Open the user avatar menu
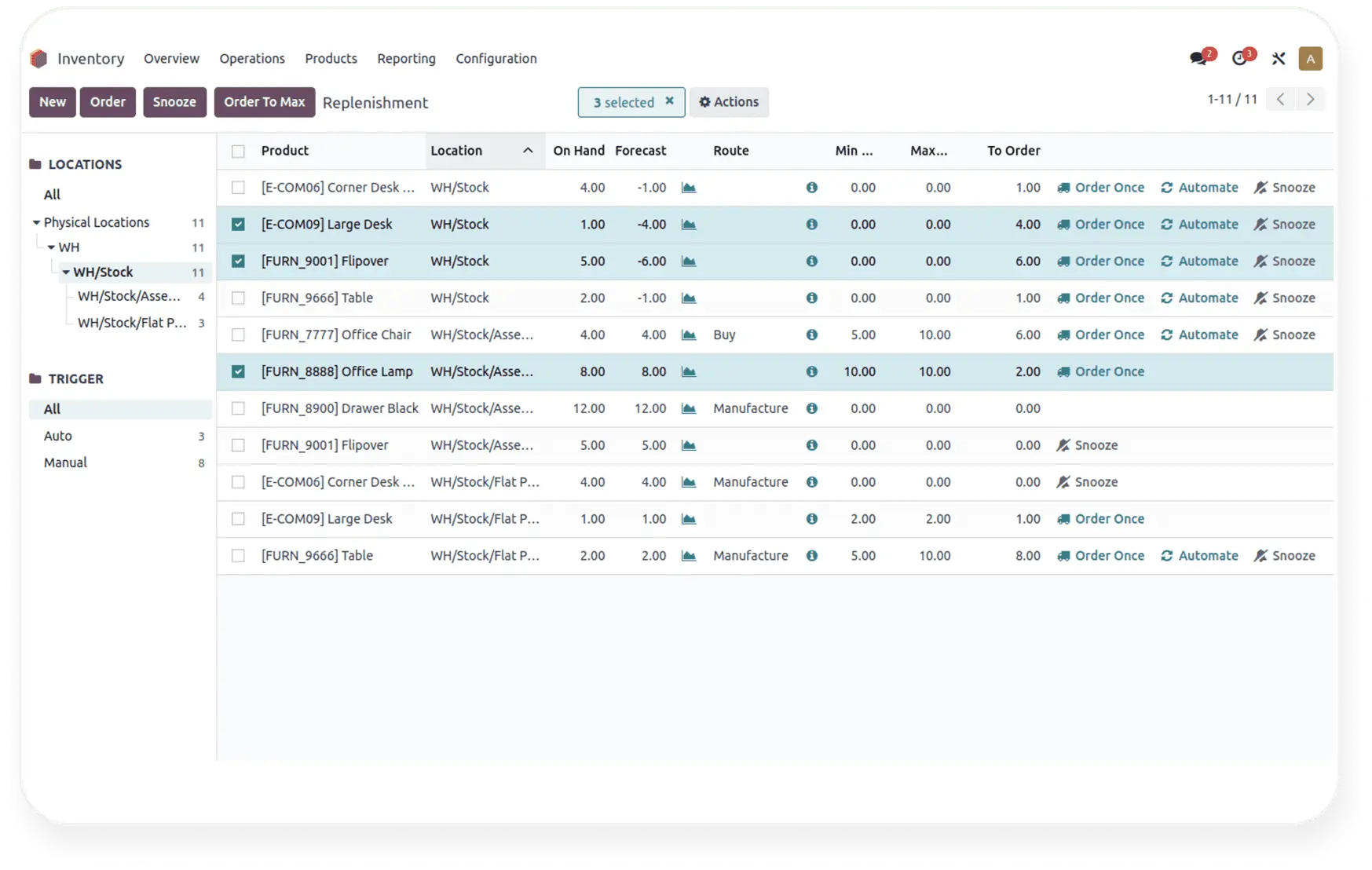Viewport: 1372px width, 870px height. 1310,59
